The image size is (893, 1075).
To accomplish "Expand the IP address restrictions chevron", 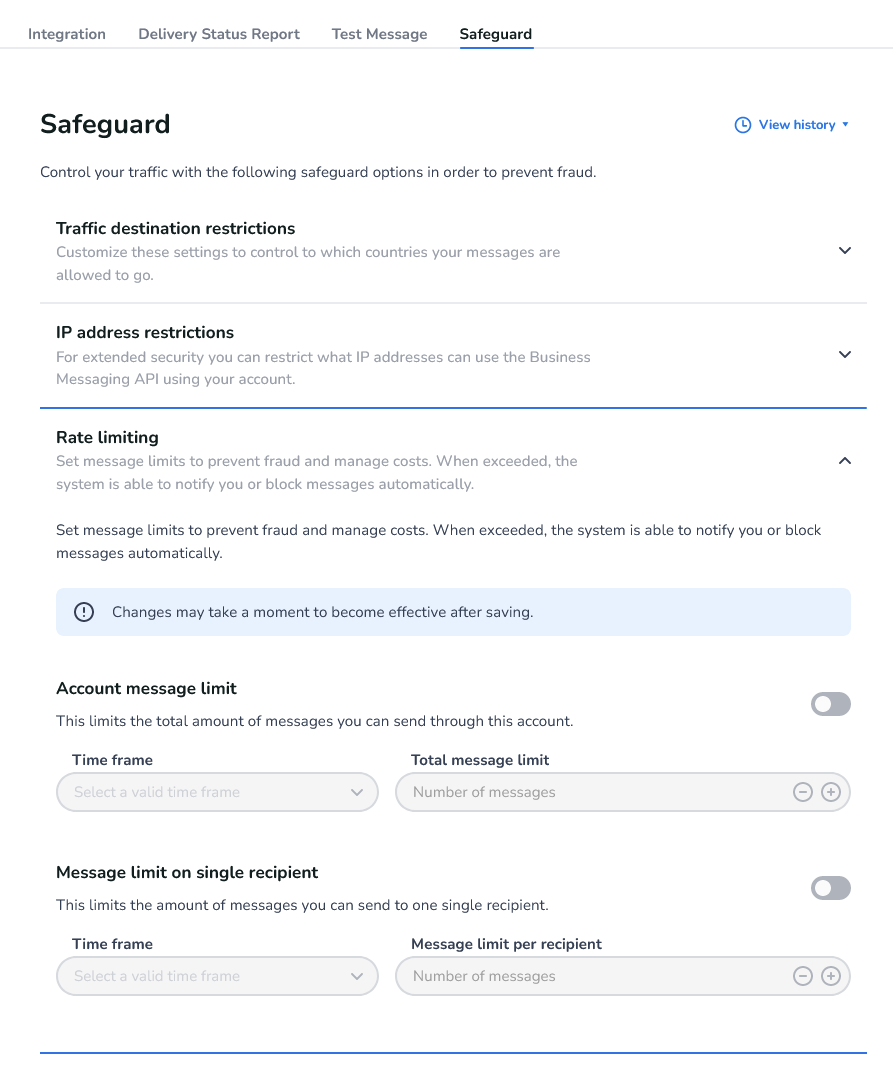I will (x=845, y=355).
